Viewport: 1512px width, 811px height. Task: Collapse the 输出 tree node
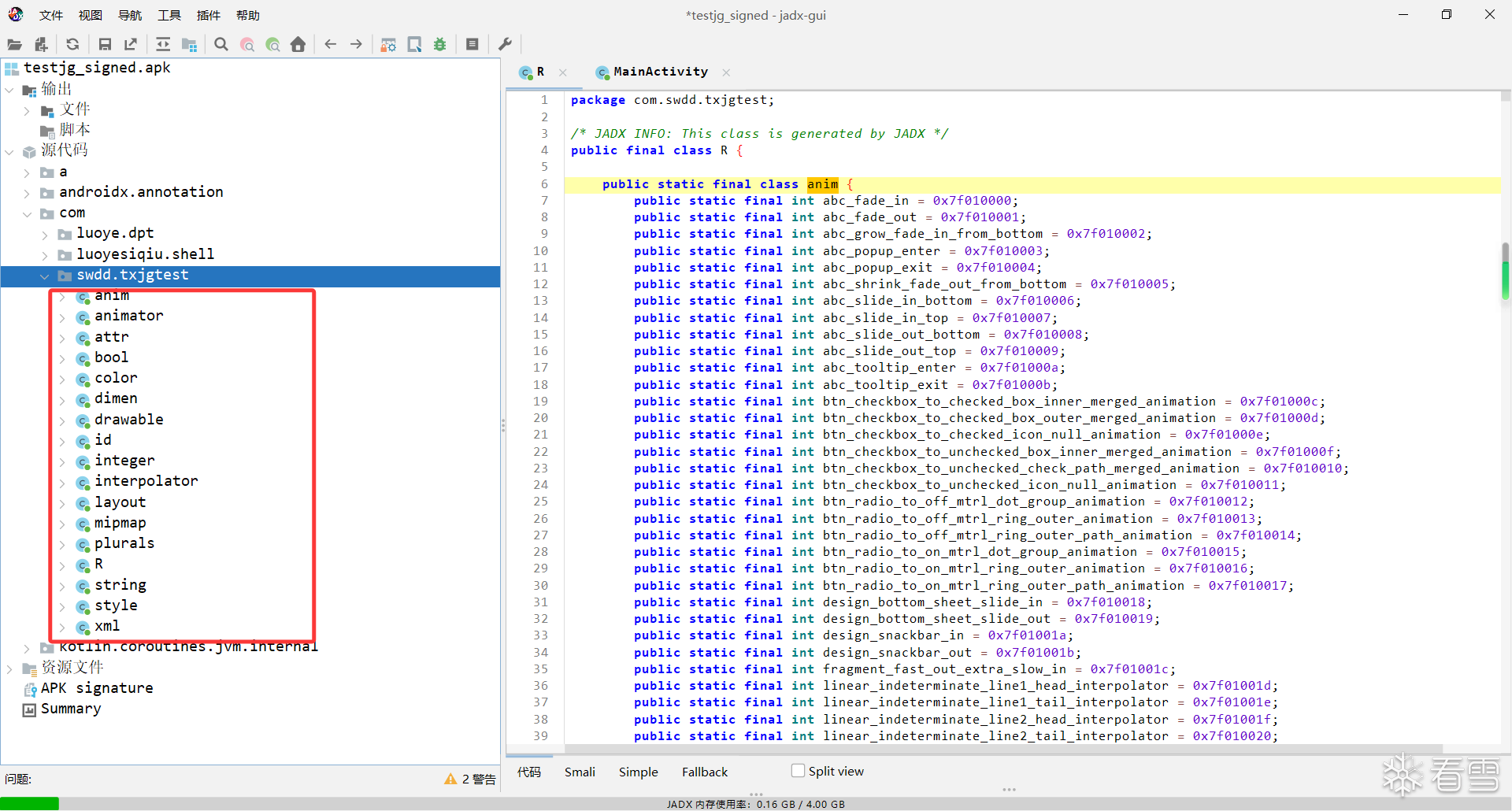[9, 90]
